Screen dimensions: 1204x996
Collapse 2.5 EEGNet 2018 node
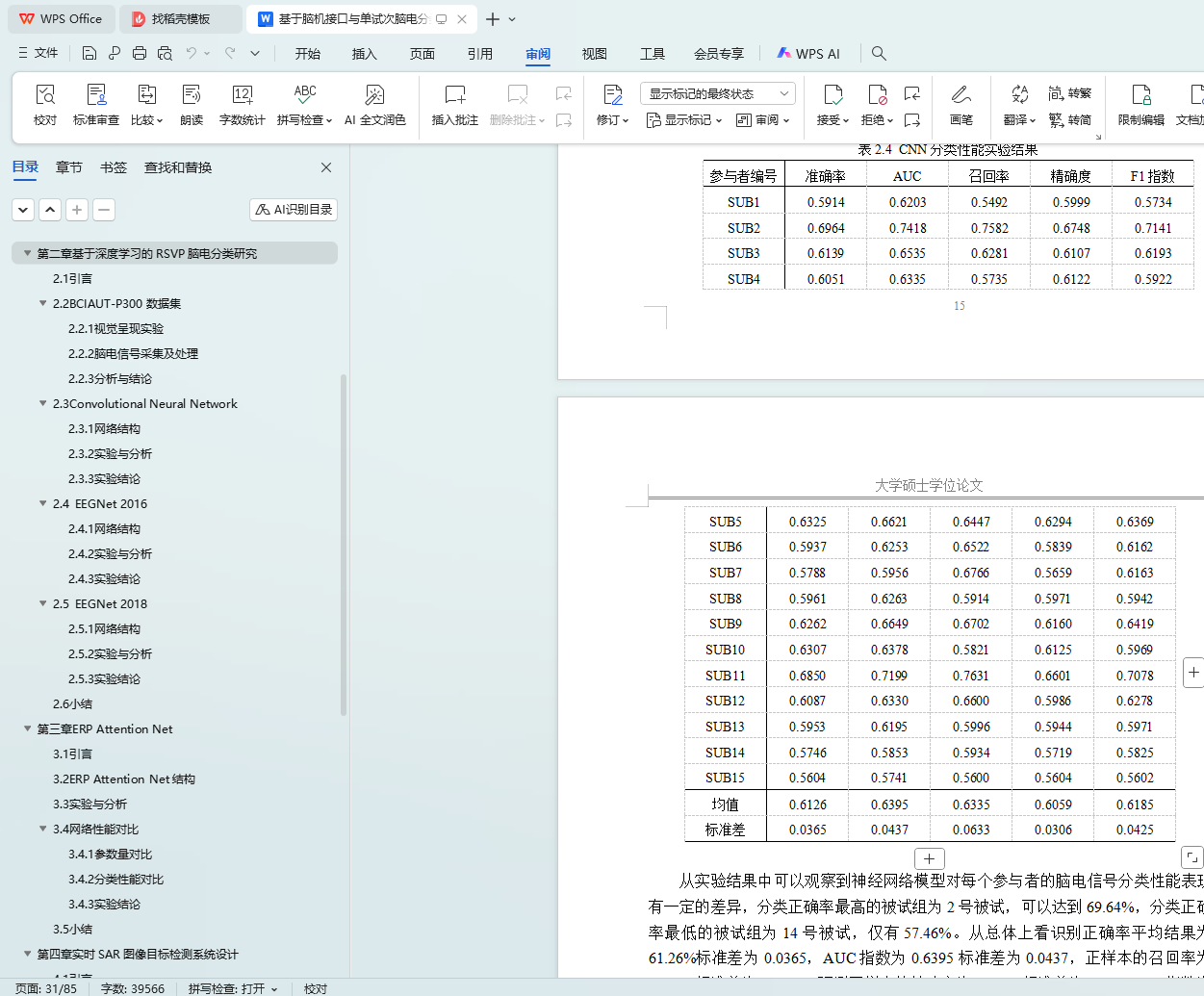(42, 603)
